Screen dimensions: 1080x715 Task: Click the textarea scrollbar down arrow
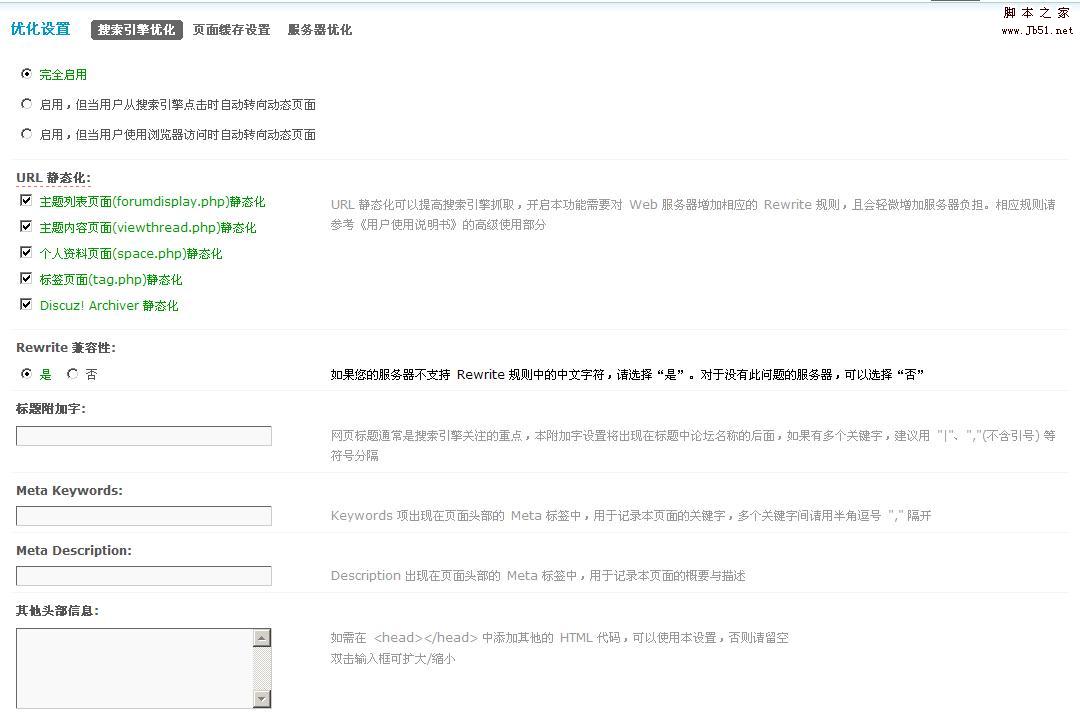coord(263,699)
